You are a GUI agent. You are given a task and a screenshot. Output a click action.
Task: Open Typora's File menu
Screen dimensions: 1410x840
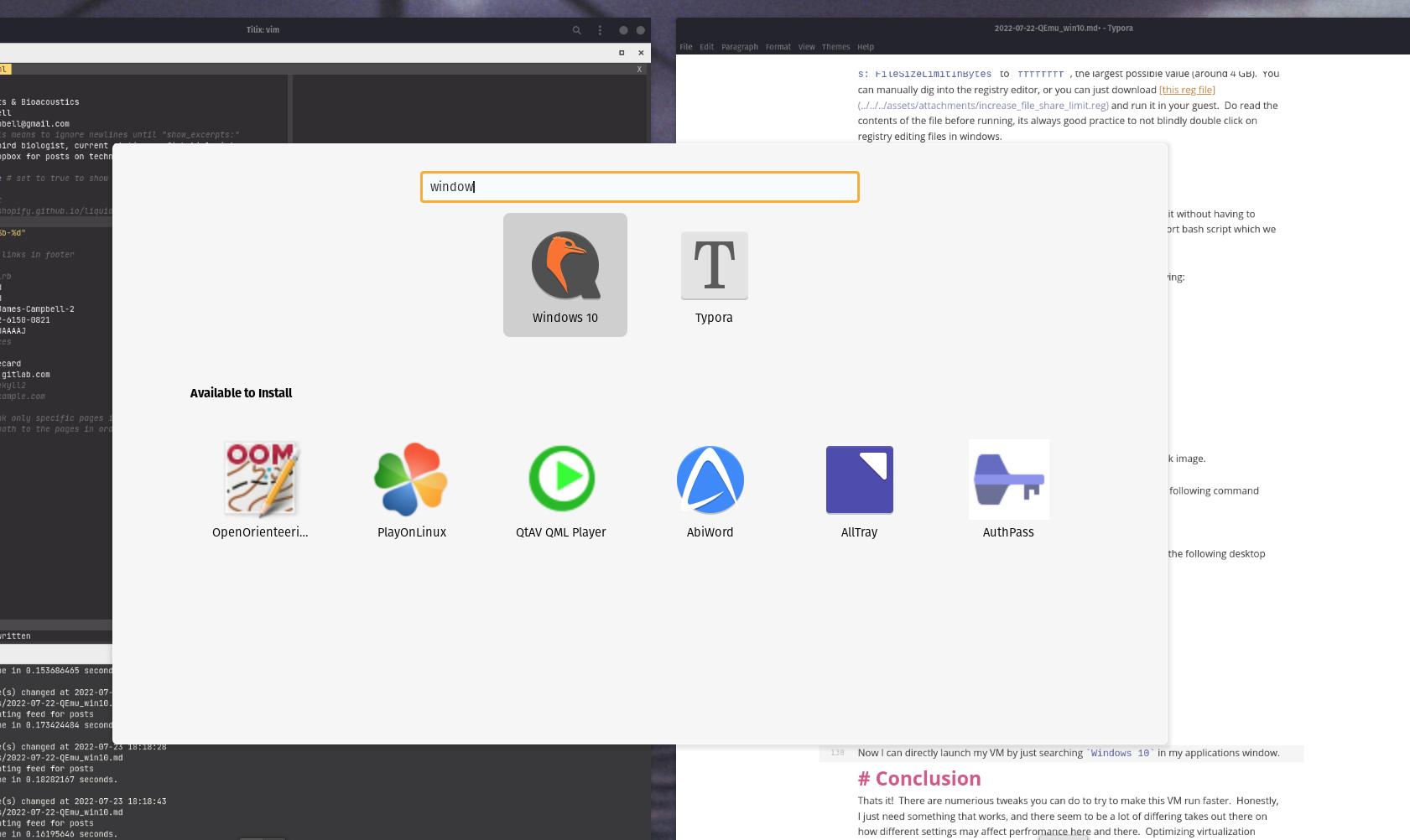click(x=685, y=47)
